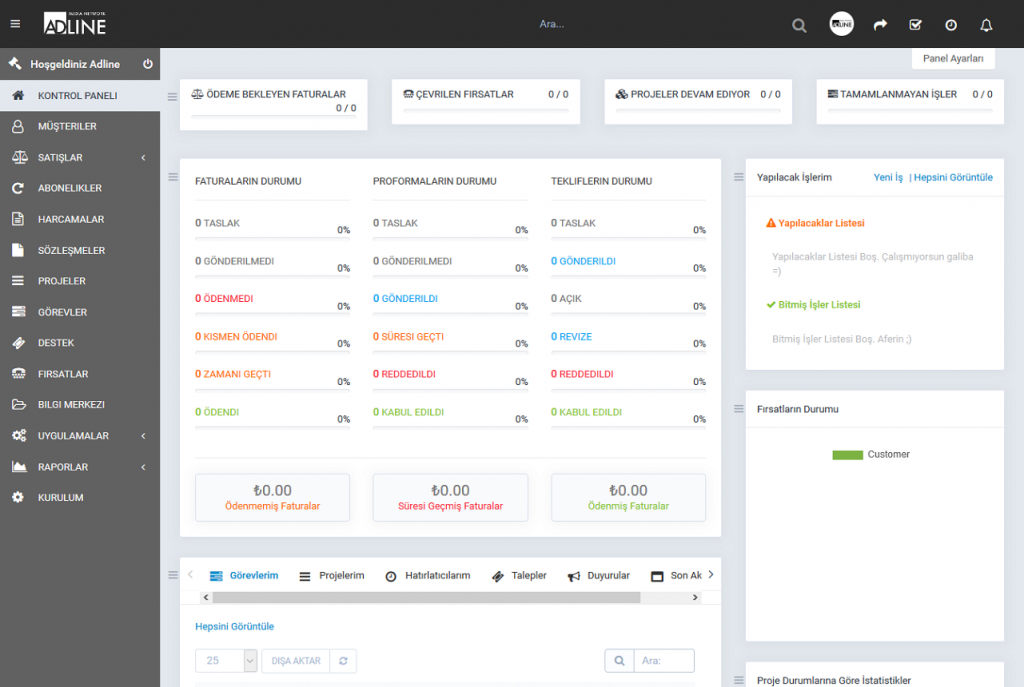Click the clock timer icon in header
Screen dimensions: 1024x687
tap(951, 25)
